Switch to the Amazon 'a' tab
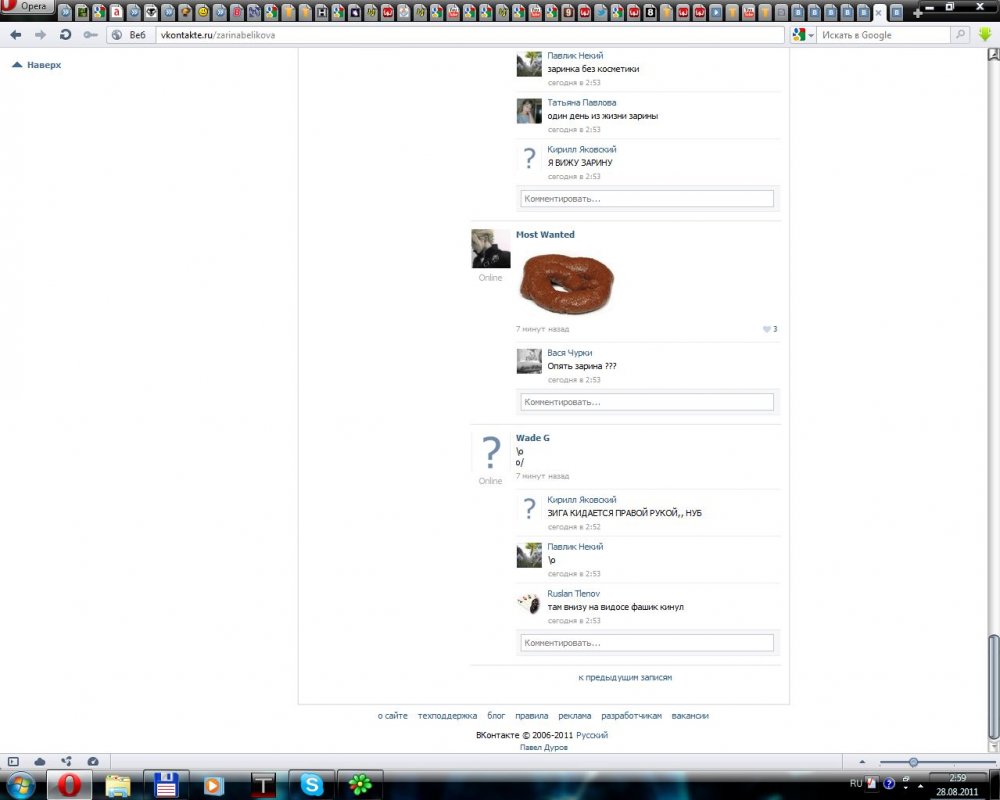Image resolution: width=1000 pixels, height=800 pixels. click(x=116, y=11)
